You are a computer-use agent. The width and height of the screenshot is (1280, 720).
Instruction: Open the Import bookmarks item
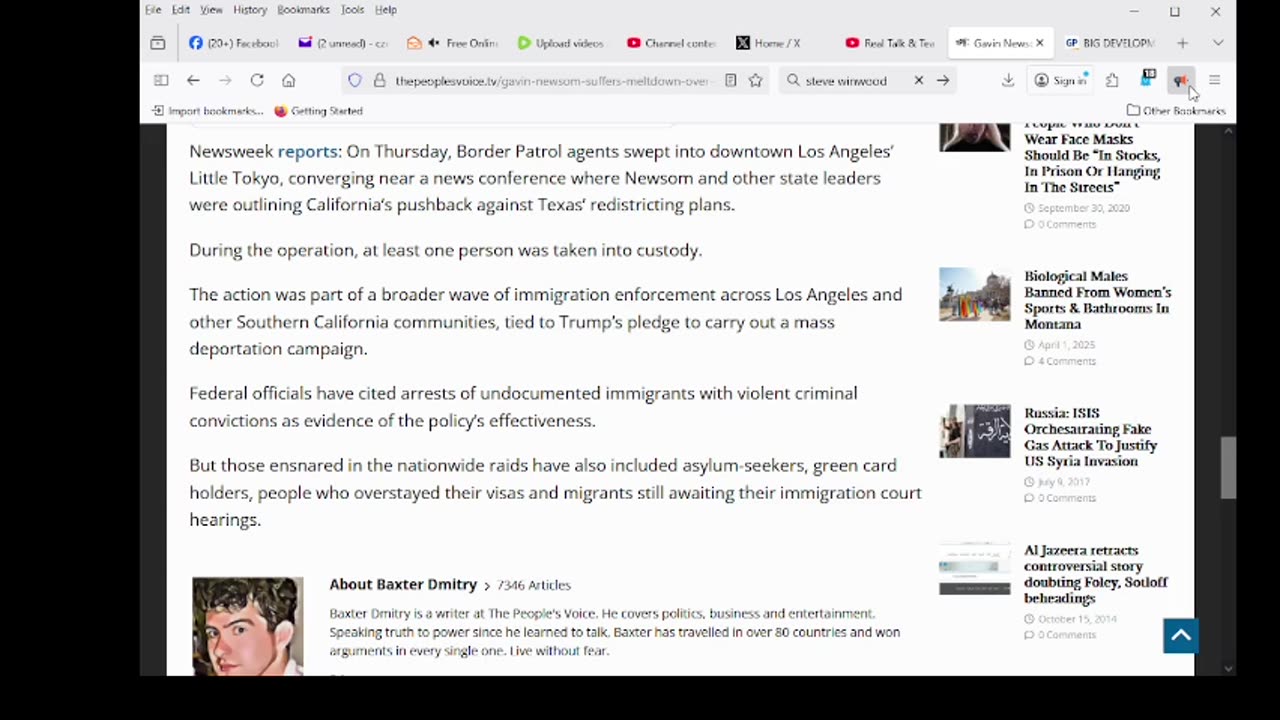click(x=208, y=111)
